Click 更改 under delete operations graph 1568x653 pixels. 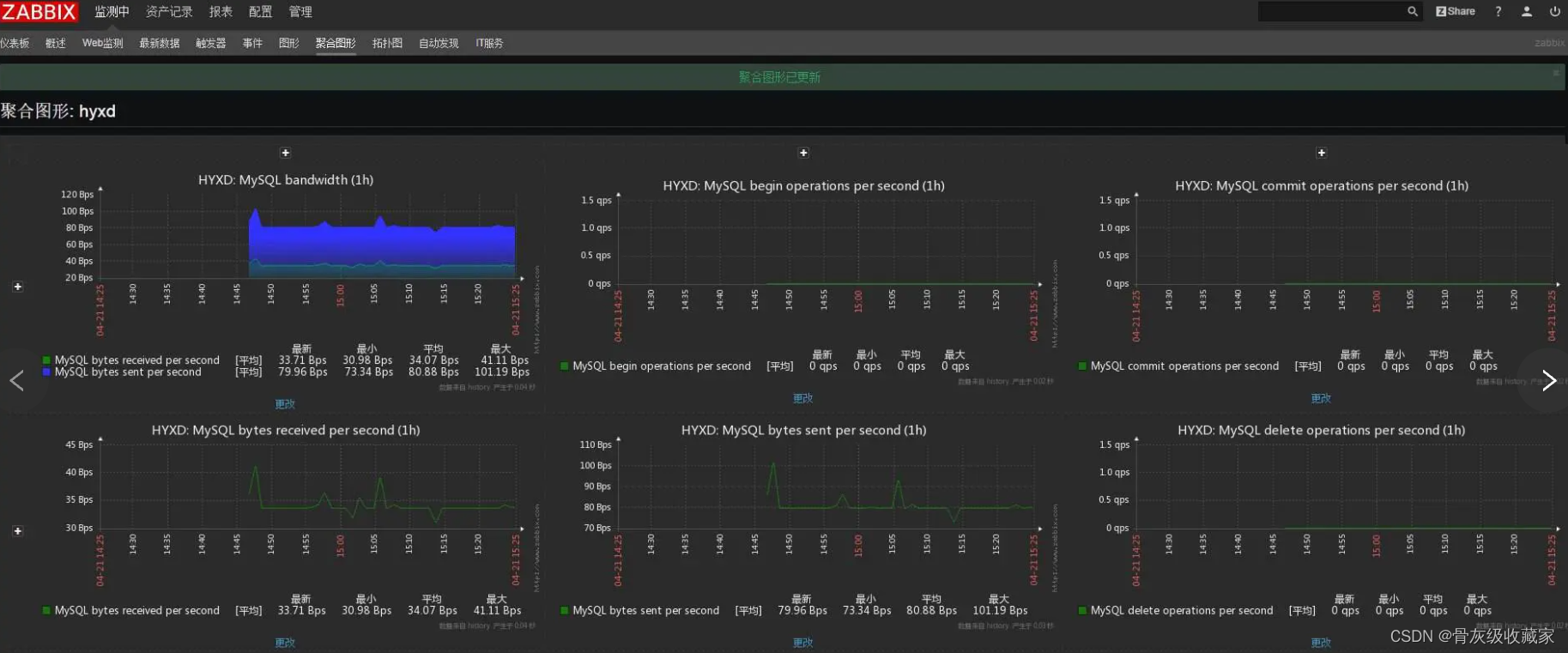click(x=1321, y=643)
